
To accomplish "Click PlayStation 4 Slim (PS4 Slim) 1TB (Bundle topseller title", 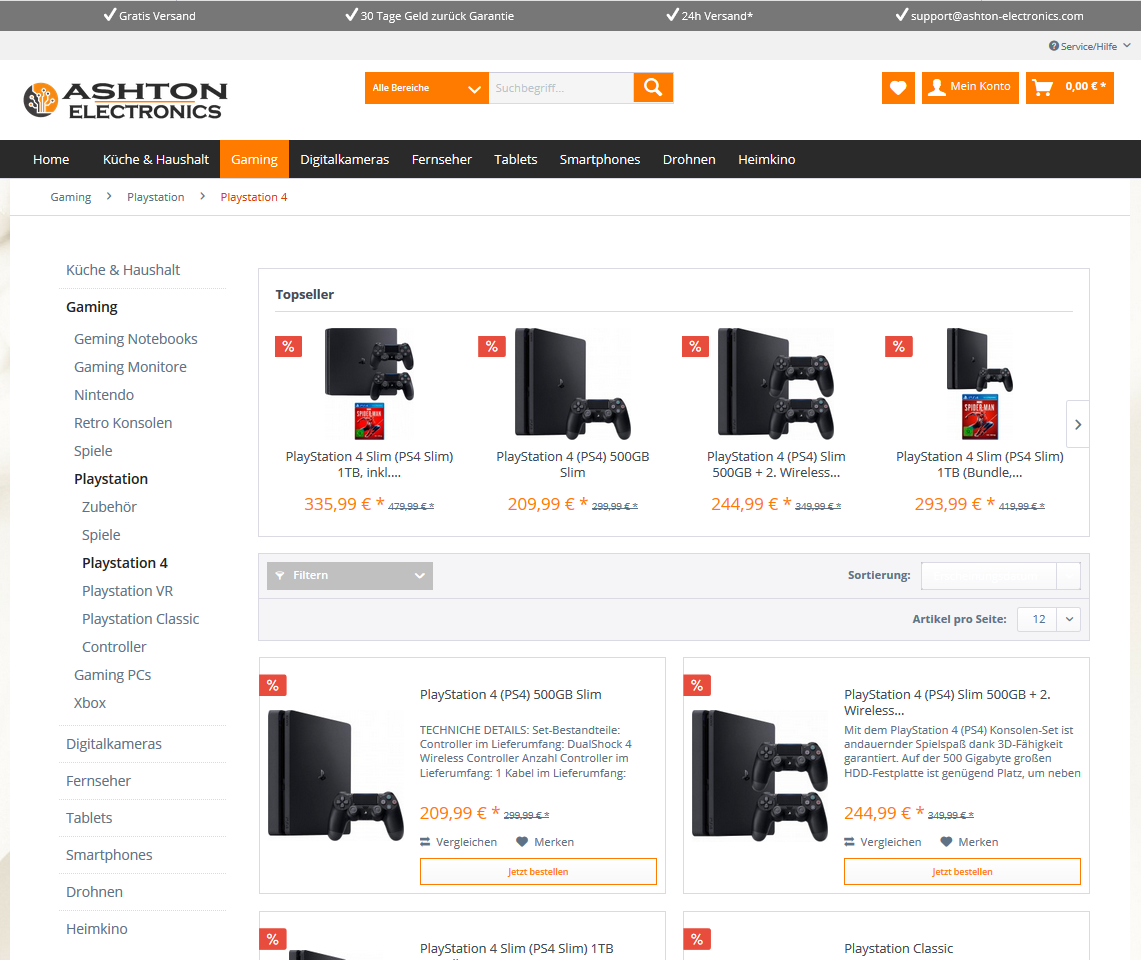I will tap(979, 464).
